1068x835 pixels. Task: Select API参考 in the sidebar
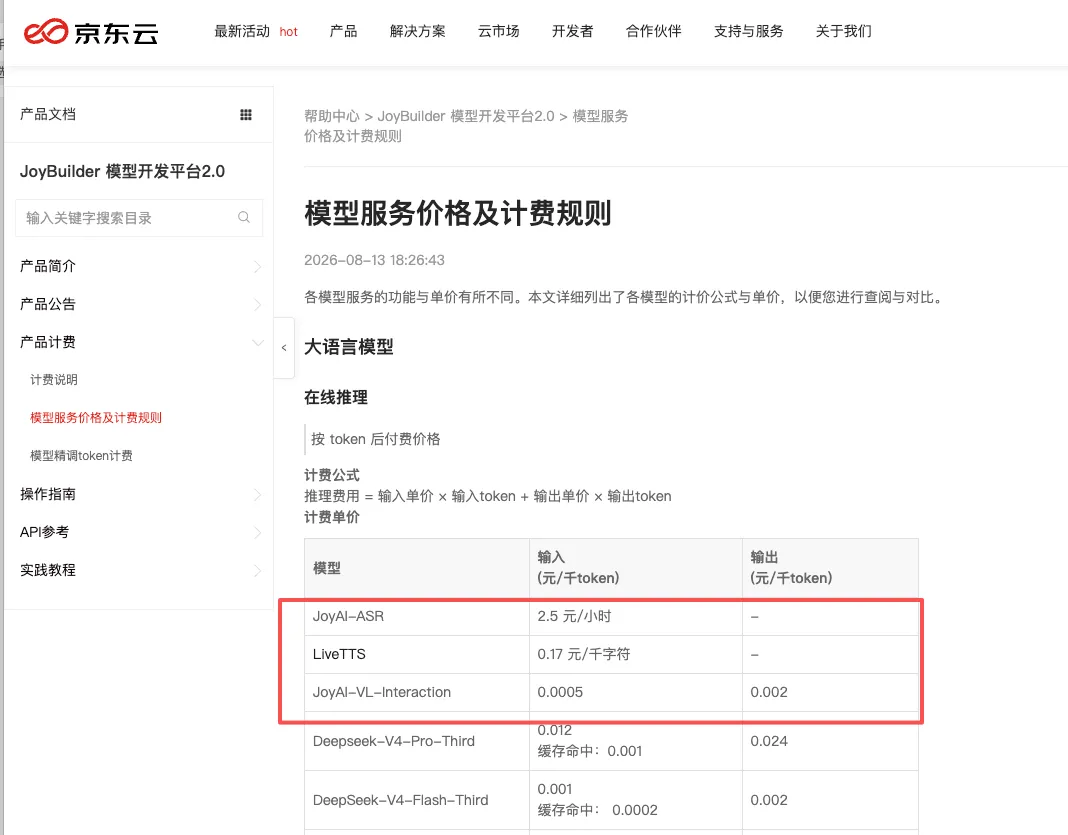pos(44,532)
